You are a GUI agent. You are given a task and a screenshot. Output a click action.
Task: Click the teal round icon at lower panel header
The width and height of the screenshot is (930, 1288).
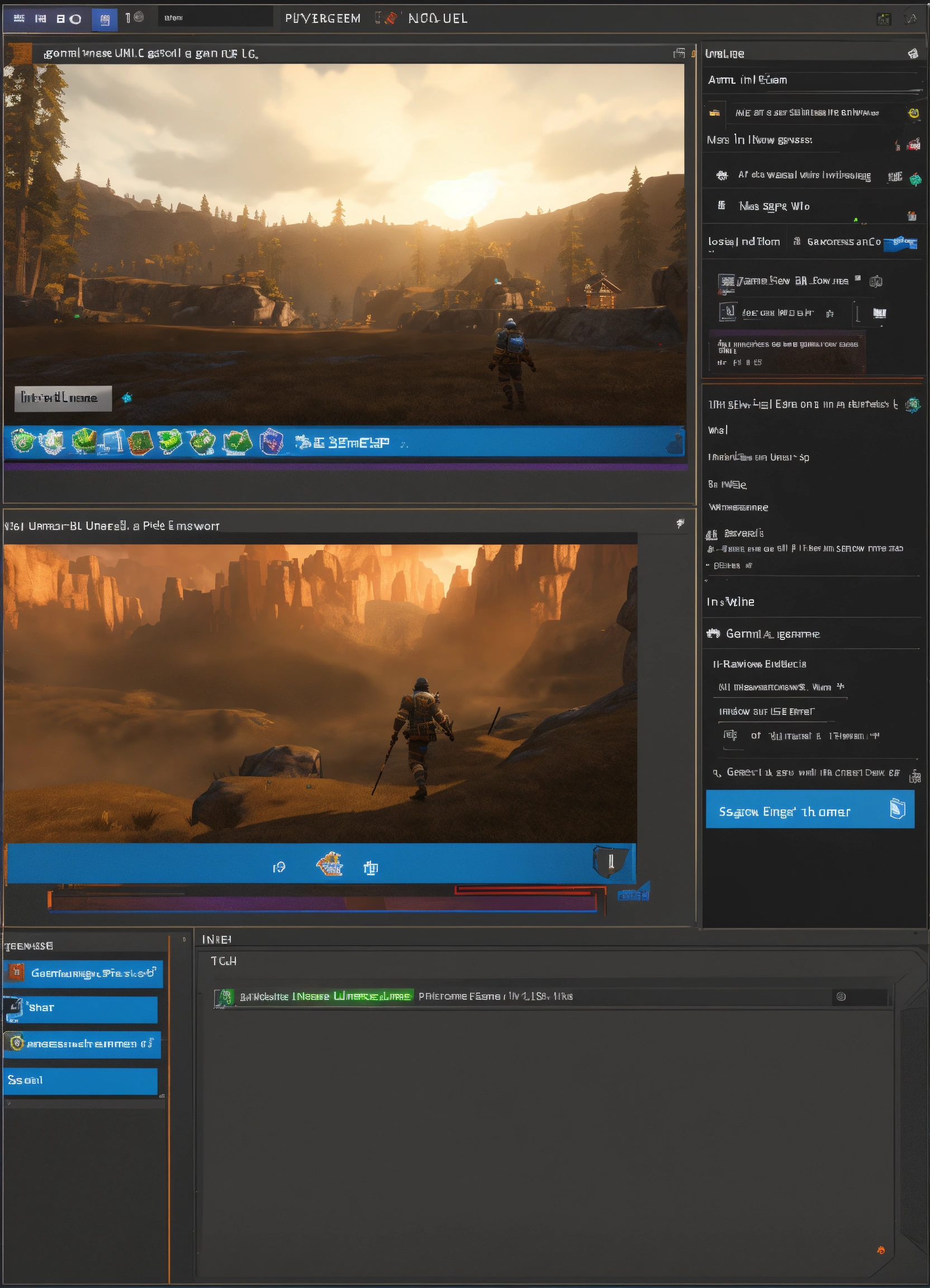click(913, 404)
